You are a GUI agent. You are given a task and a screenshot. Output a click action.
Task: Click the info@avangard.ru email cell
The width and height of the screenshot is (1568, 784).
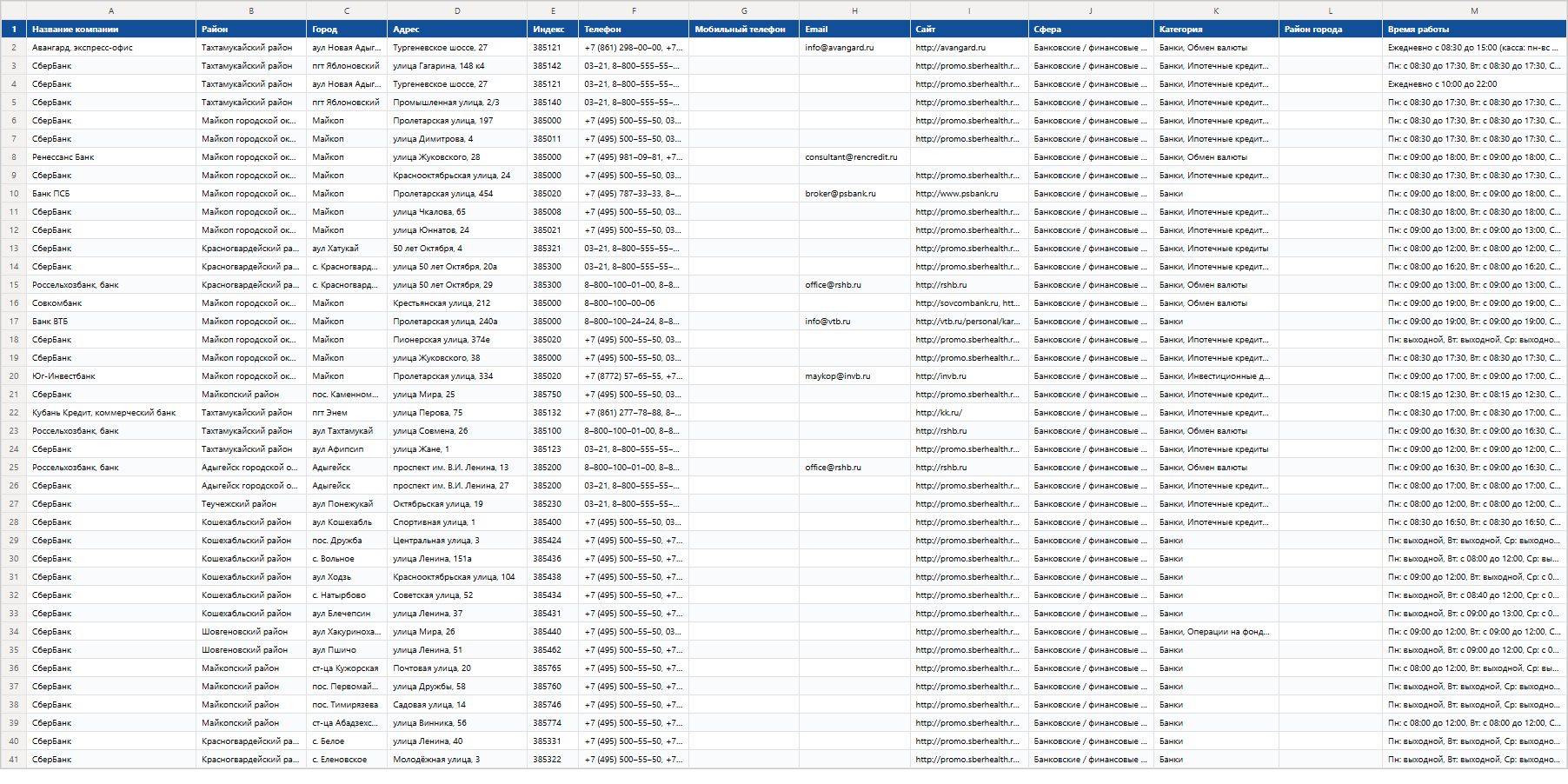tap(854, 48)
